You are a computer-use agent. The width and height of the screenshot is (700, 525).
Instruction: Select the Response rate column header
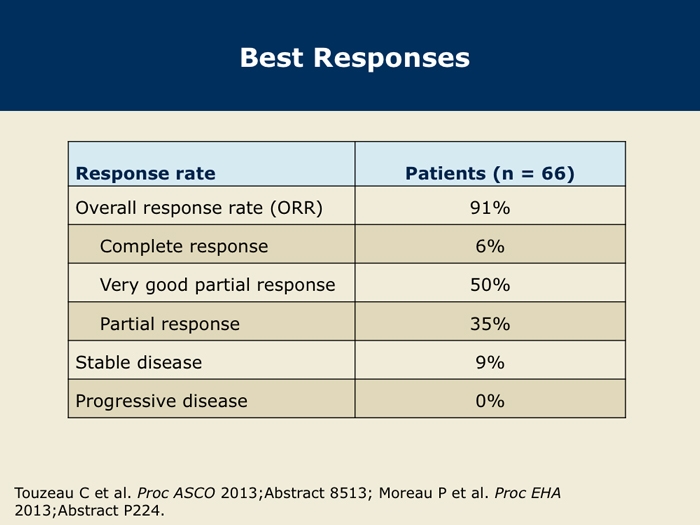click(146, 173)
